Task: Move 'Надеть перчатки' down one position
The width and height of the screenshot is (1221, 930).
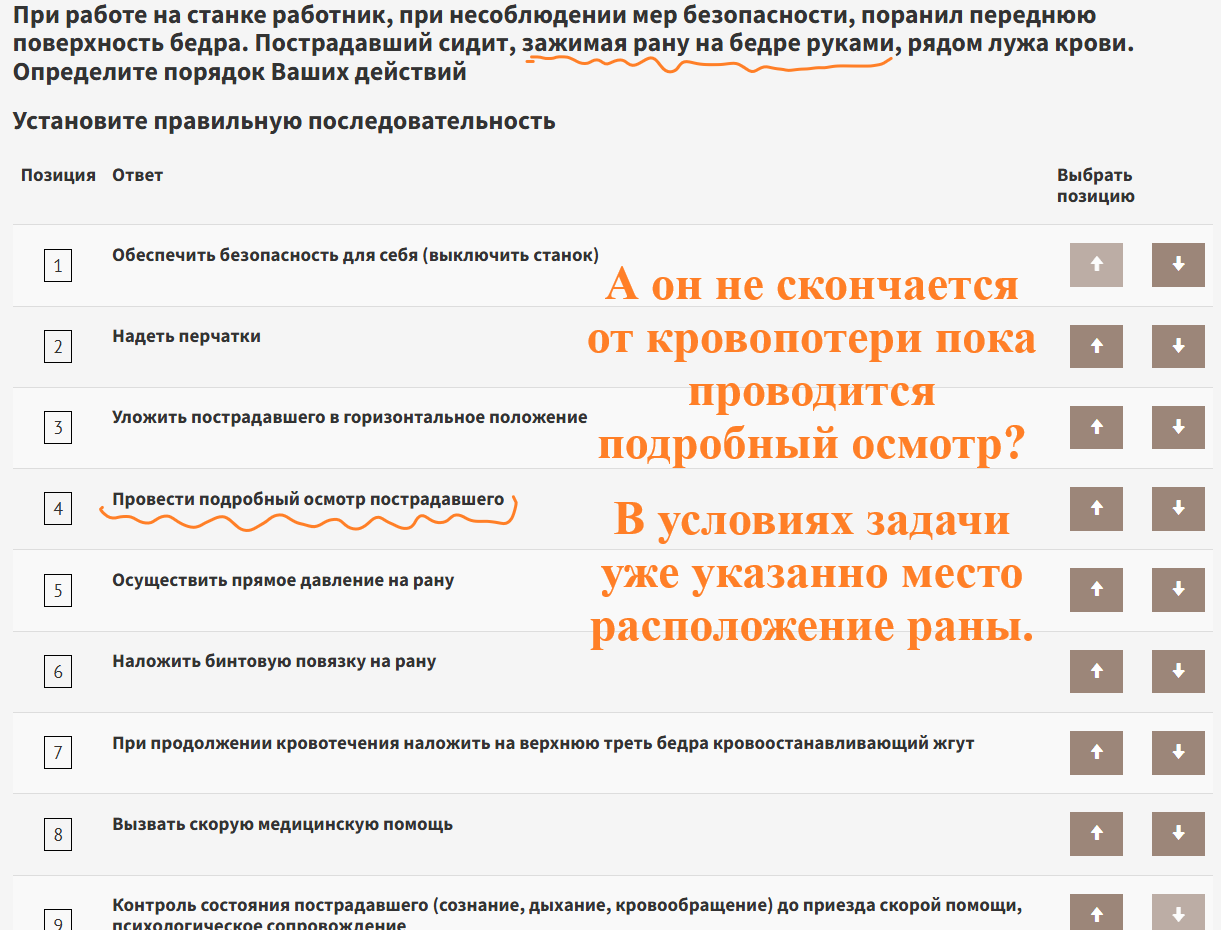Action: click(1178, 346)
